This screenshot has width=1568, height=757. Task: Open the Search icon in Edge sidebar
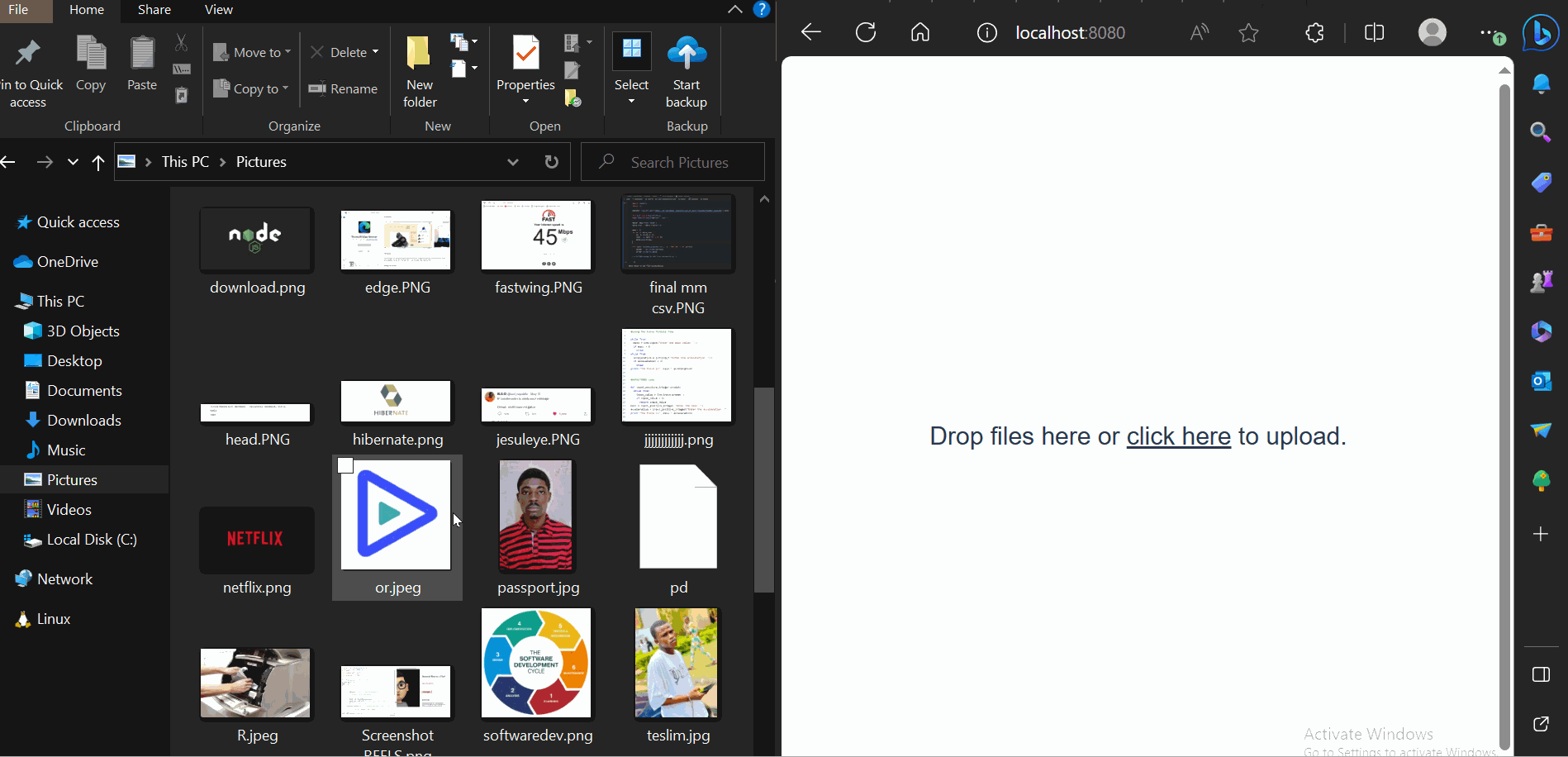pyautogui.click(x=1541, y=132)
